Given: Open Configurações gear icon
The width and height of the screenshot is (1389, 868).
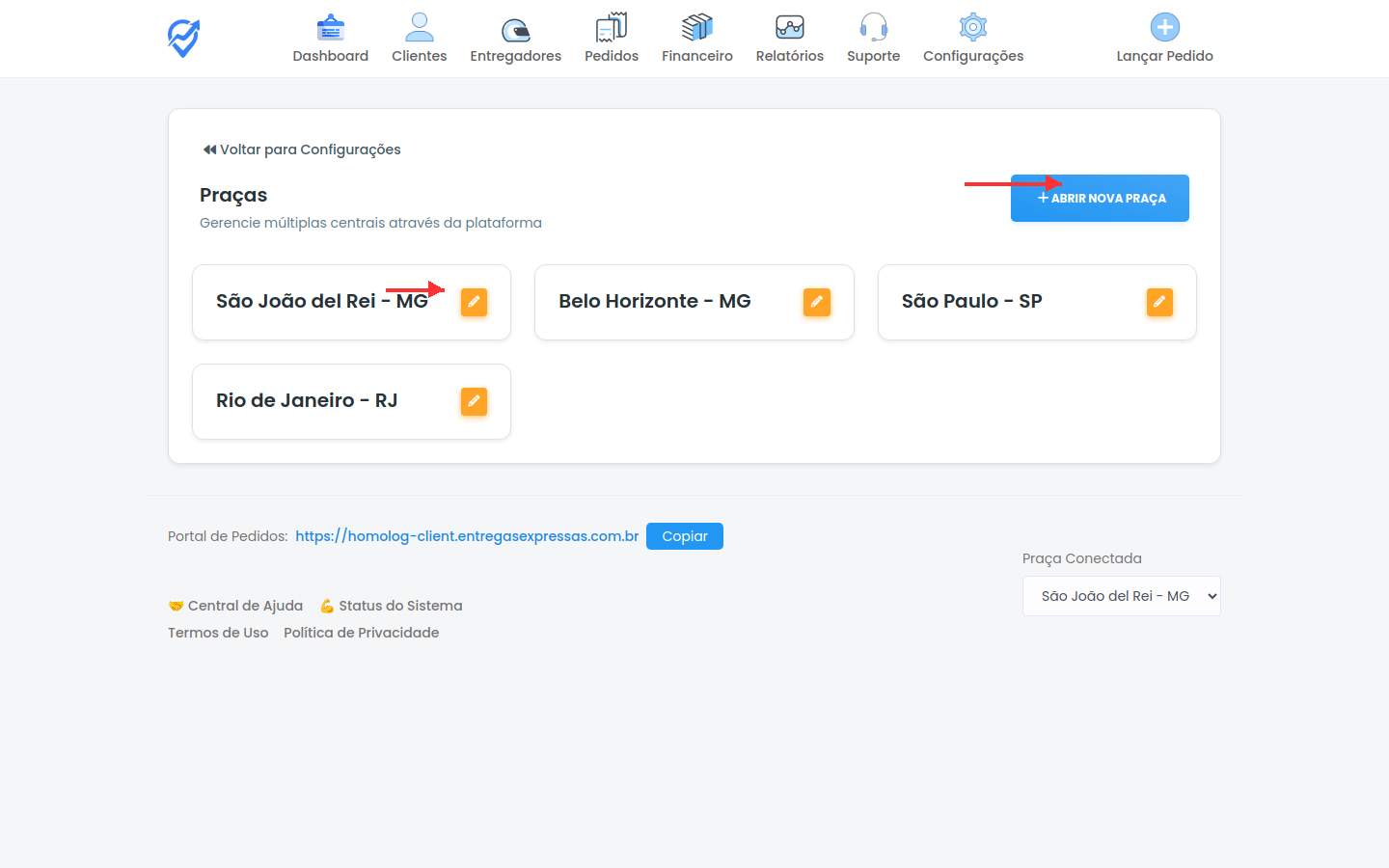Looking at the screenshot, I should click(972, 28).
